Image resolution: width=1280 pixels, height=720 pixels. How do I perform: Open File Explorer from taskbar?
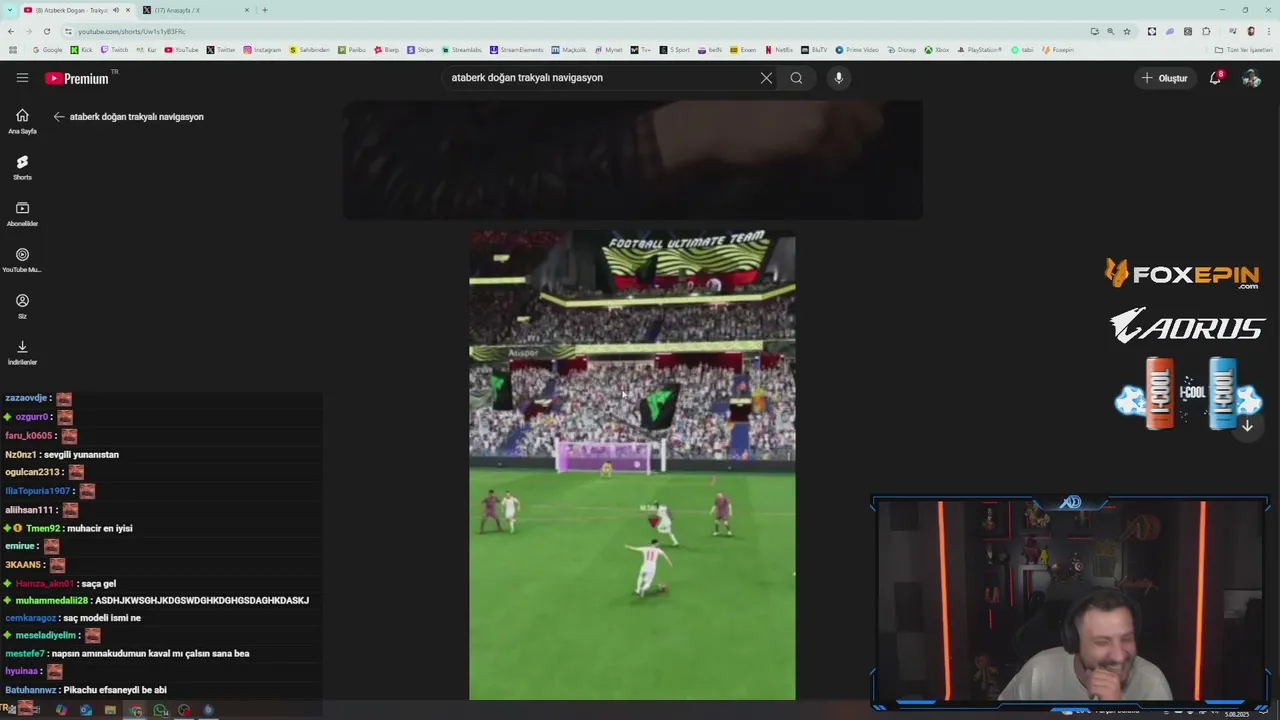click(110, 710)
